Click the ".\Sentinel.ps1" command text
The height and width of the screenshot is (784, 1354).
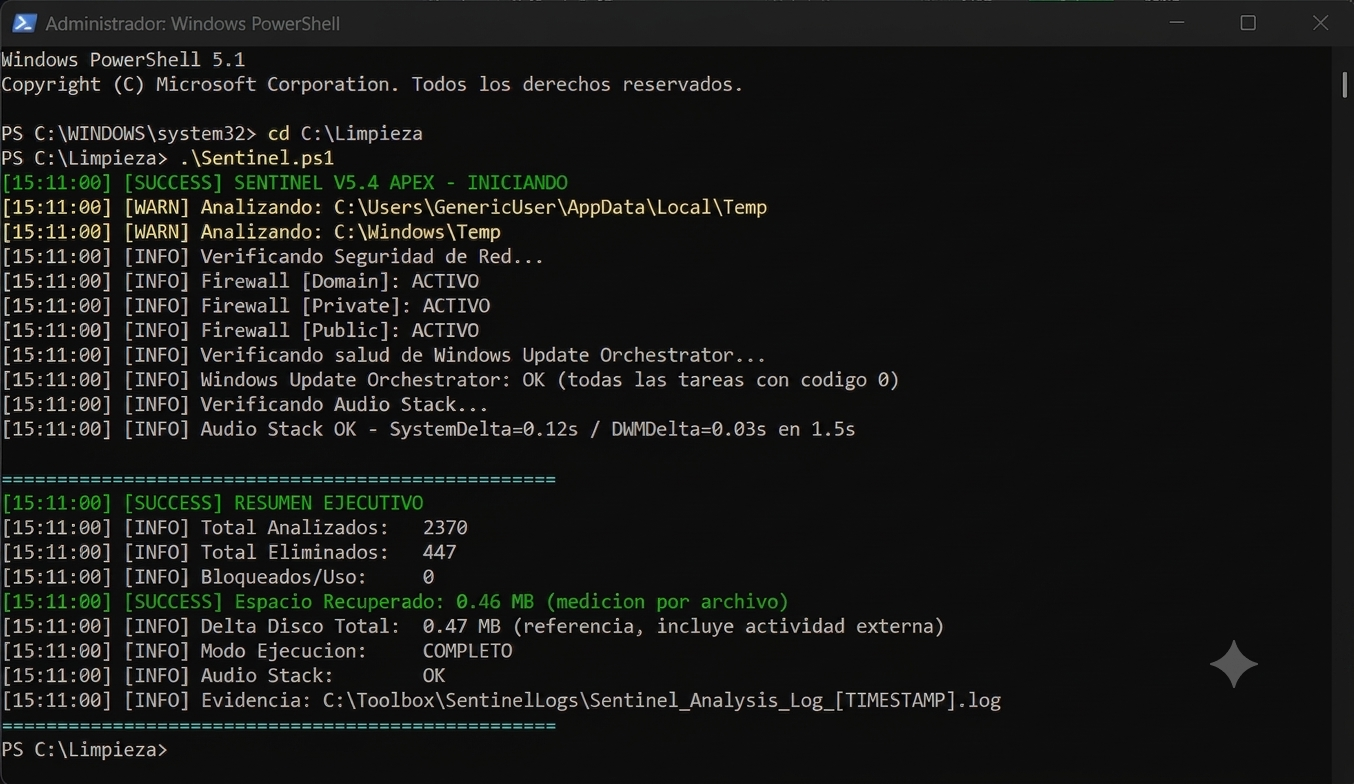pos(256,158)
